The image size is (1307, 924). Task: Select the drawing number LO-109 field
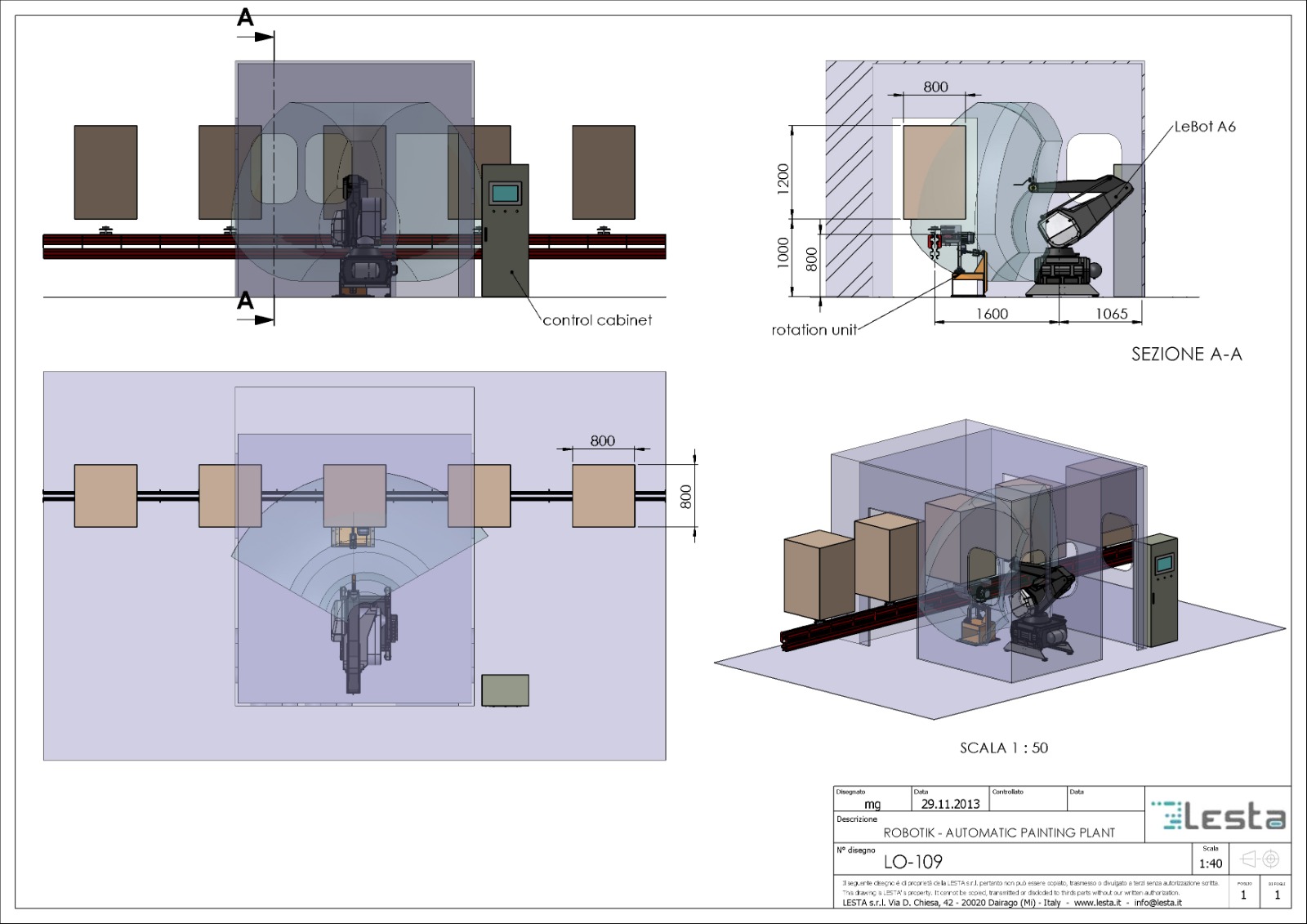912,862
